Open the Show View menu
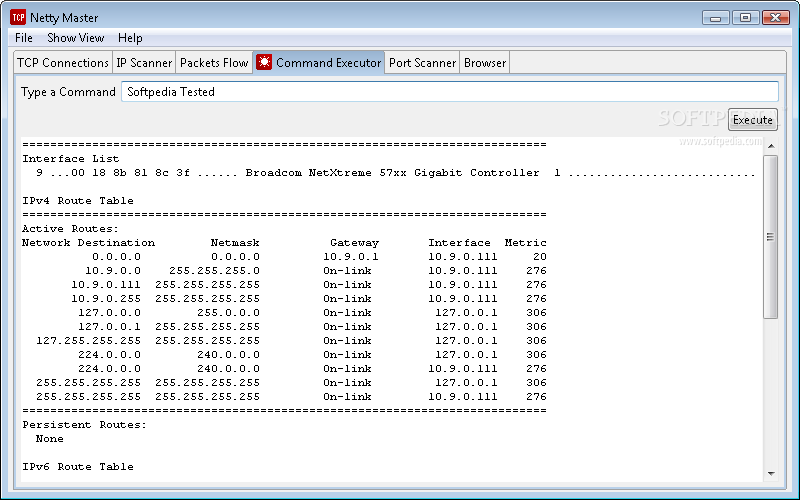 point(76,38)
